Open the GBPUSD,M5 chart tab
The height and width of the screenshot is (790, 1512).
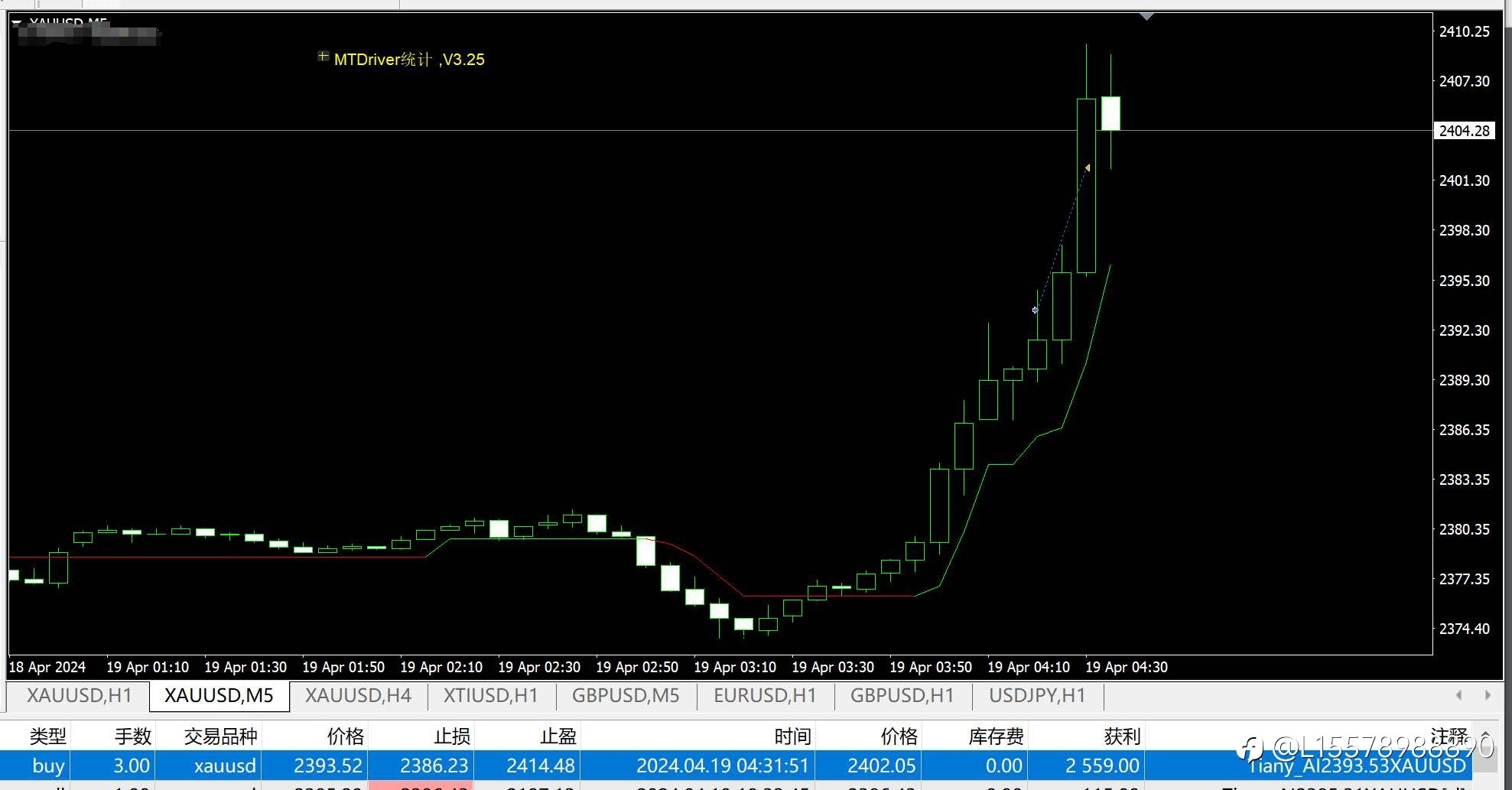point(626,695)
